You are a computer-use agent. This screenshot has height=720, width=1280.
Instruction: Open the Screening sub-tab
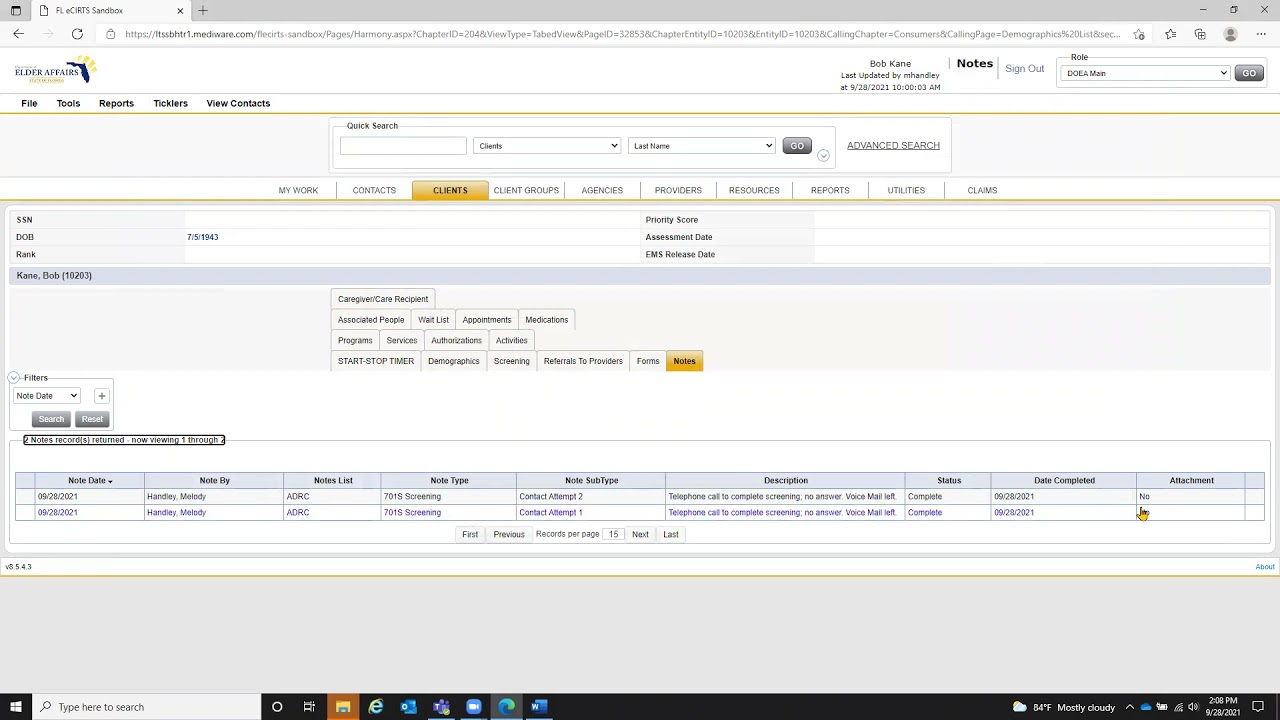pos(511,361)
